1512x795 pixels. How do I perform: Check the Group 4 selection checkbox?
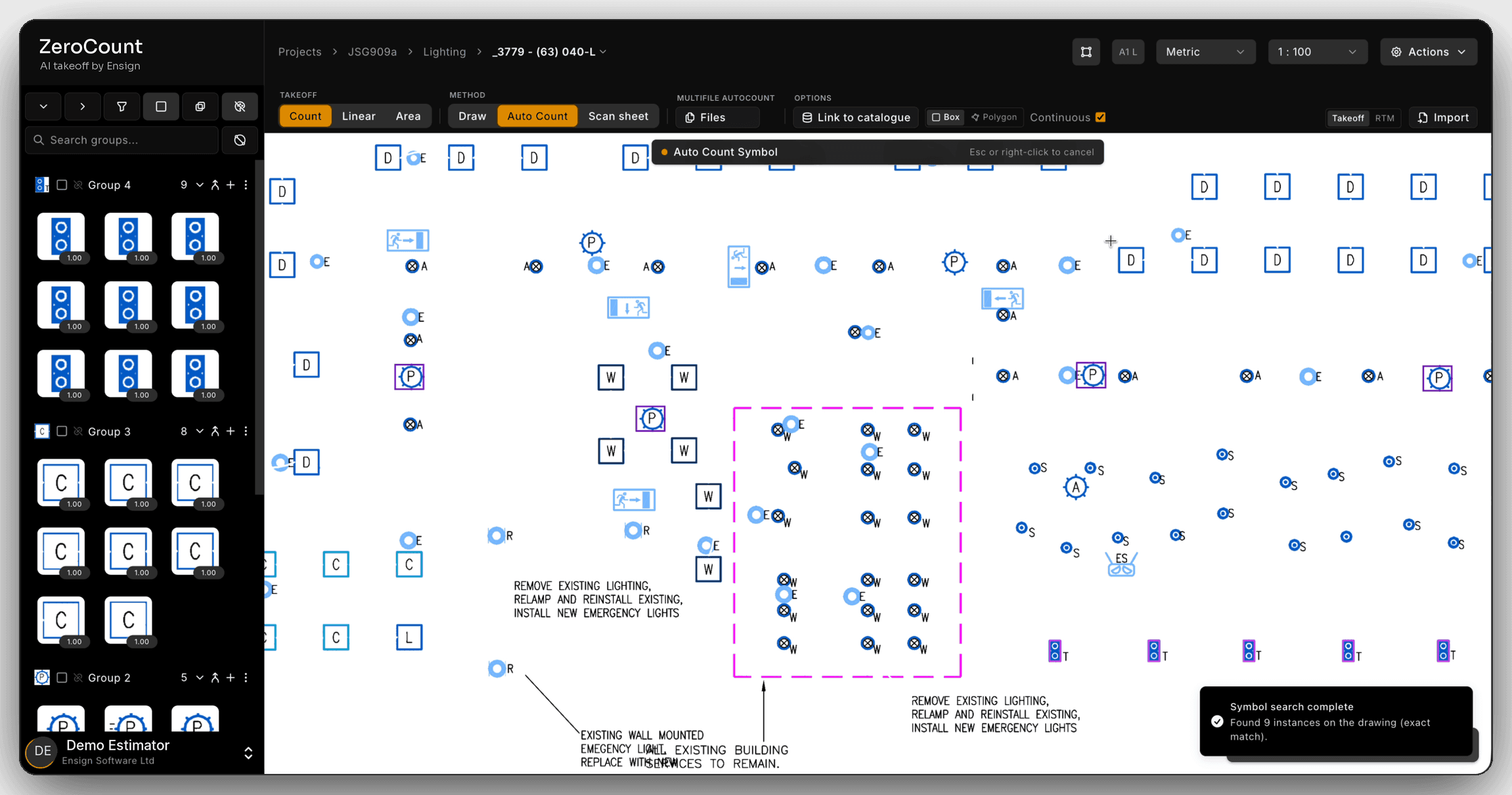click(62, 185)
